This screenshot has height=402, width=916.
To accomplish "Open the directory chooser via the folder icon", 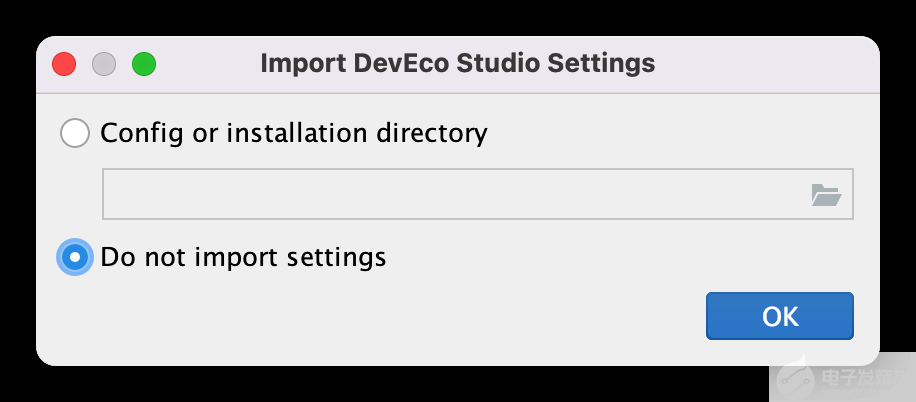I will click(826, 195).
